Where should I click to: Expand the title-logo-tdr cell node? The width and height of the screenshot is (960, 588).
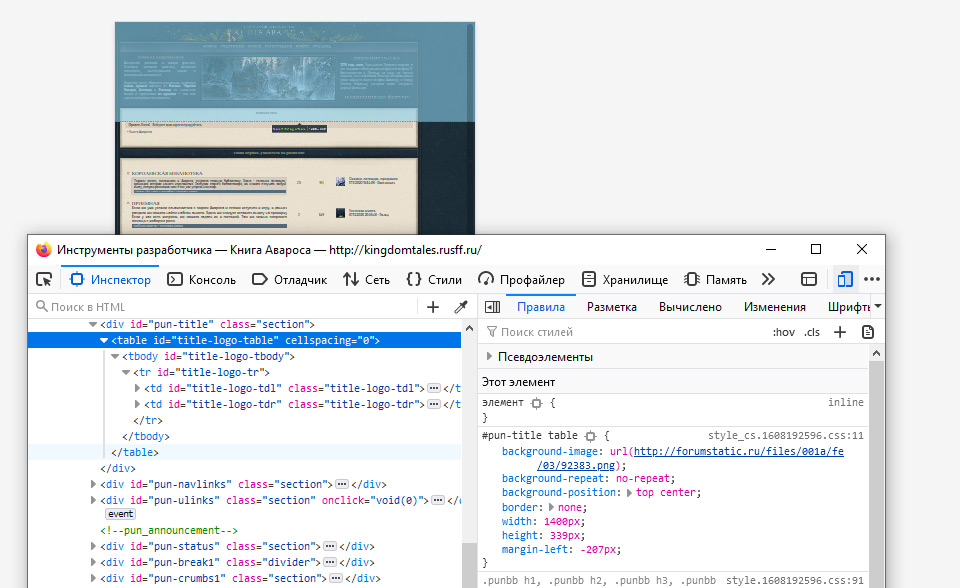(x=138, y=404)
